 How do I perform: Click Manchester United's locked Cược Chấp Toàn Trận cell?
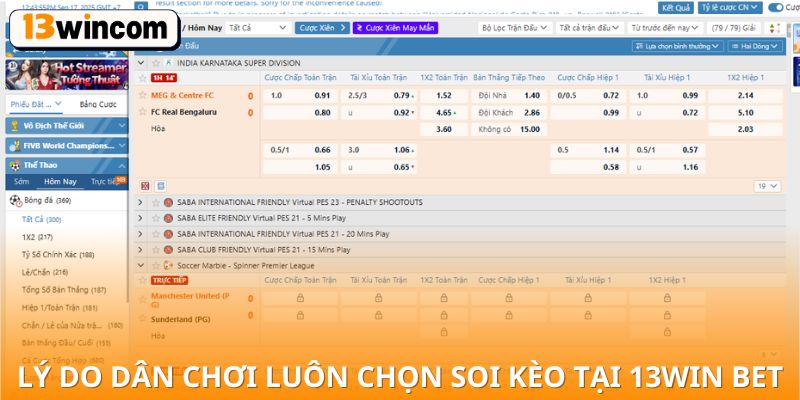tap(300, 298)
